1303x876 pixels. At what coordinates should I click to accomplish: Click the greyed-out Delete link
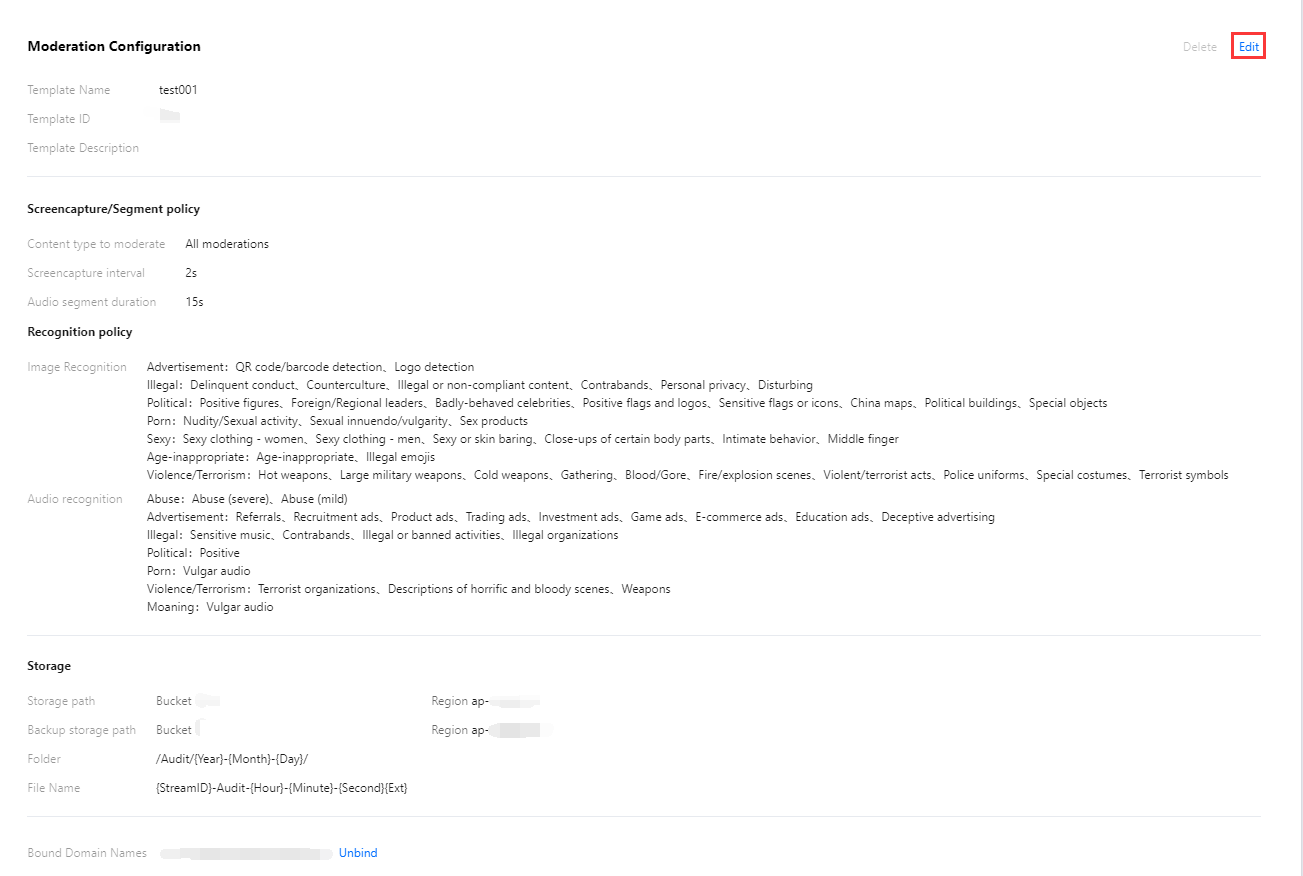point(1200,47)
